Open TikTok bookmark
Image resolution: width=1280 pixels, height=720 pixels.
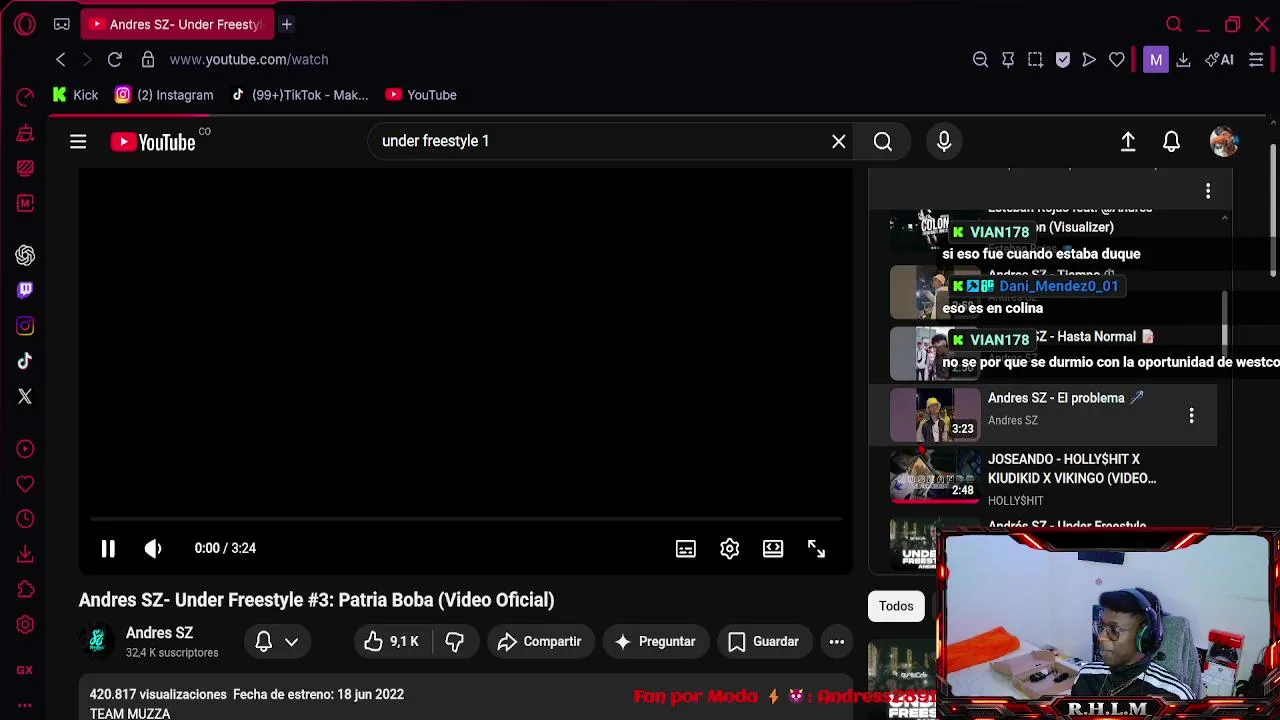pyautogui.click(x=299, y=95)
